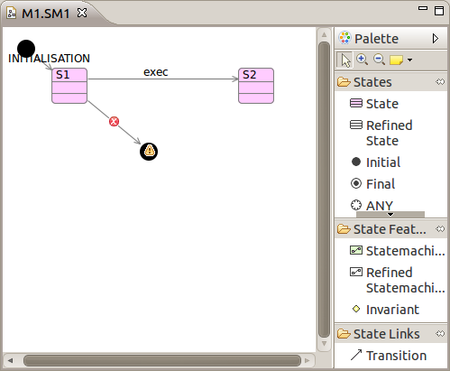
Task: Open the note tool dropdown arrow
Action: point(410,60)
